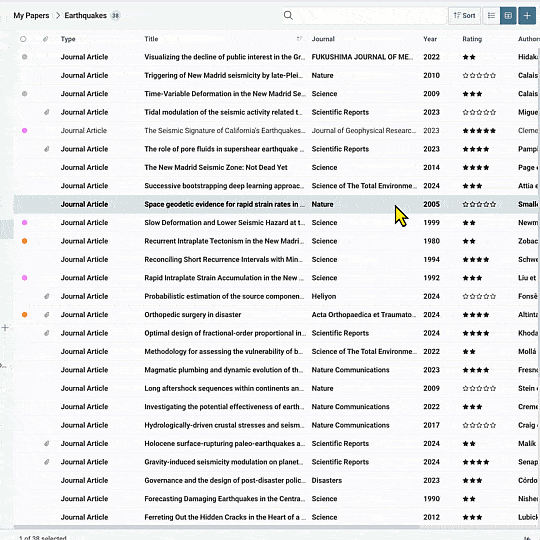Select 'Governance and the design of post-disaster' title
Image resolution: width=540 pixels, height=540 pixels.
coord(225,480)
